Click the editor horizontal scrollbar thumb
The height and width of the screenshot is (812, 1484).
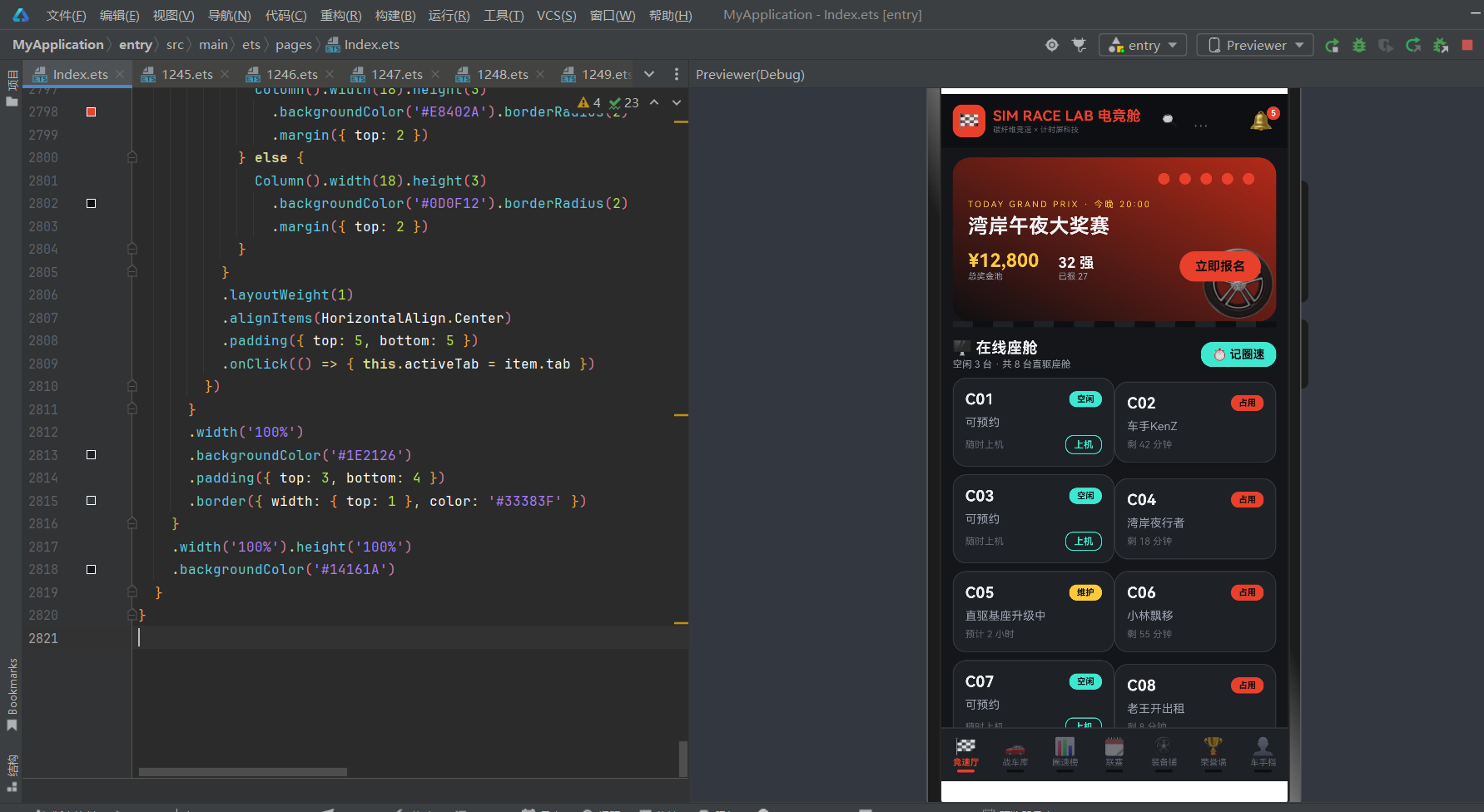[242, 772]
